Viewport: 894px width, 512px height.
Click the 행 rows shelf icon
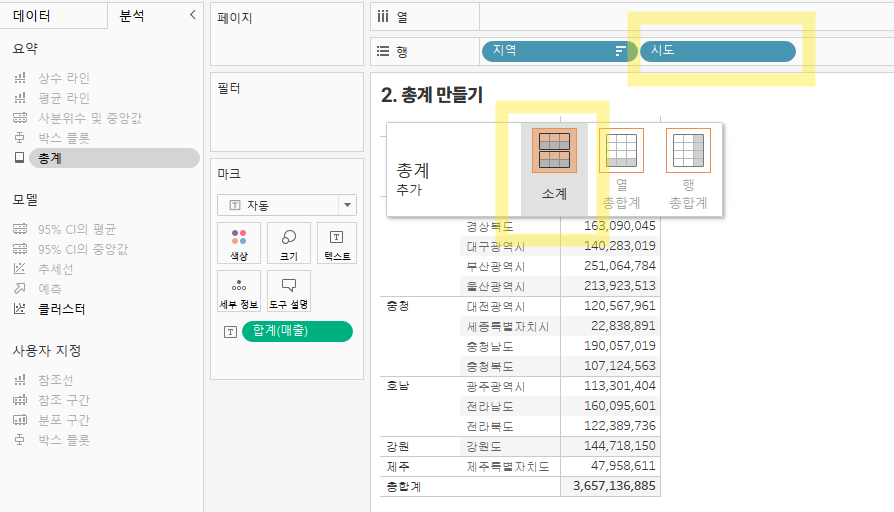[383, 51]
